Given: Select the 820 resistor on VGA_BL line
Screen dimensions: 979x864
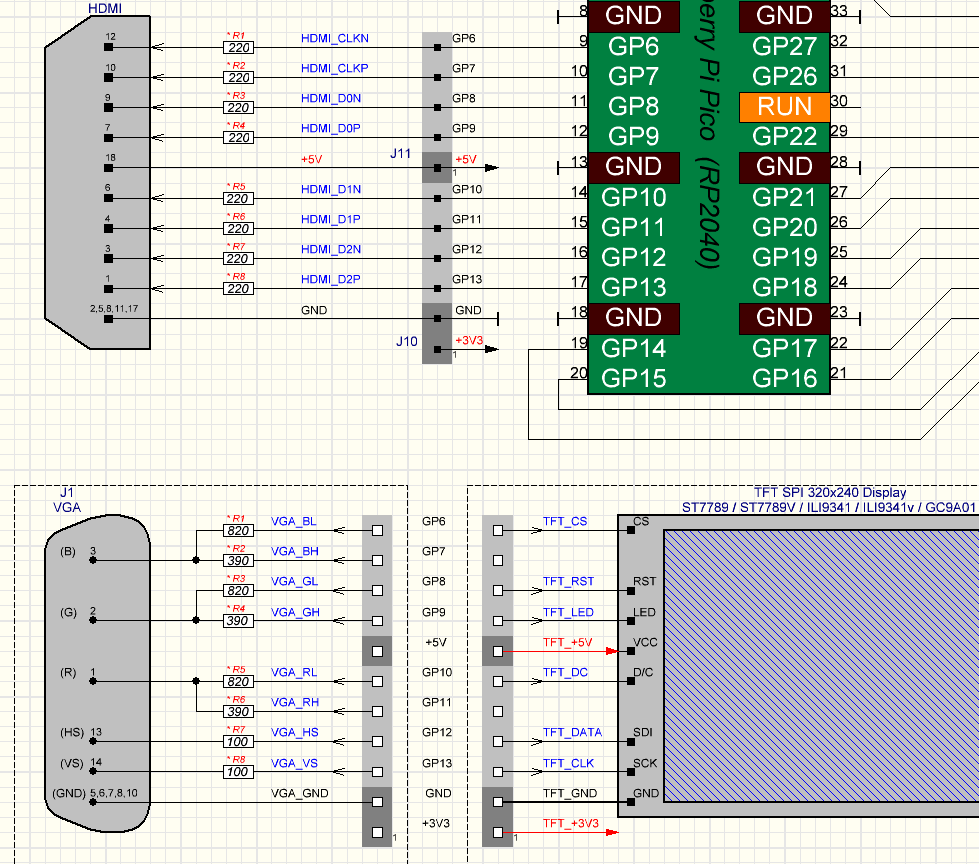Looking at the screenshot, I should (x=238, y=531).
